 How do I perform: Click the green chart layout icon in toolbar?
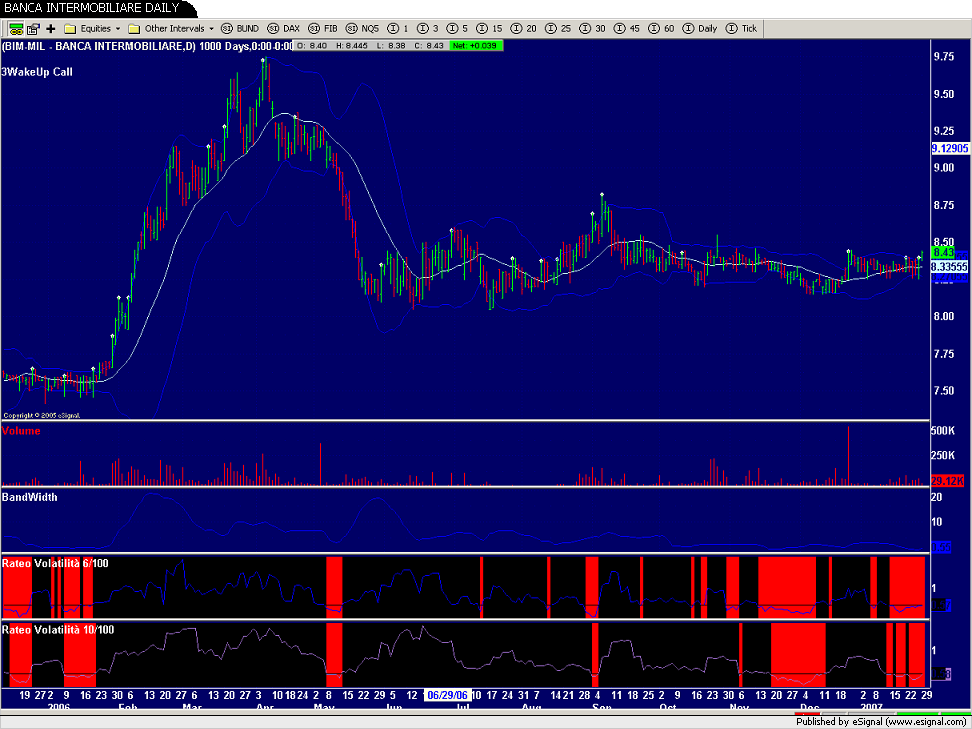click(x=16, y=28)
